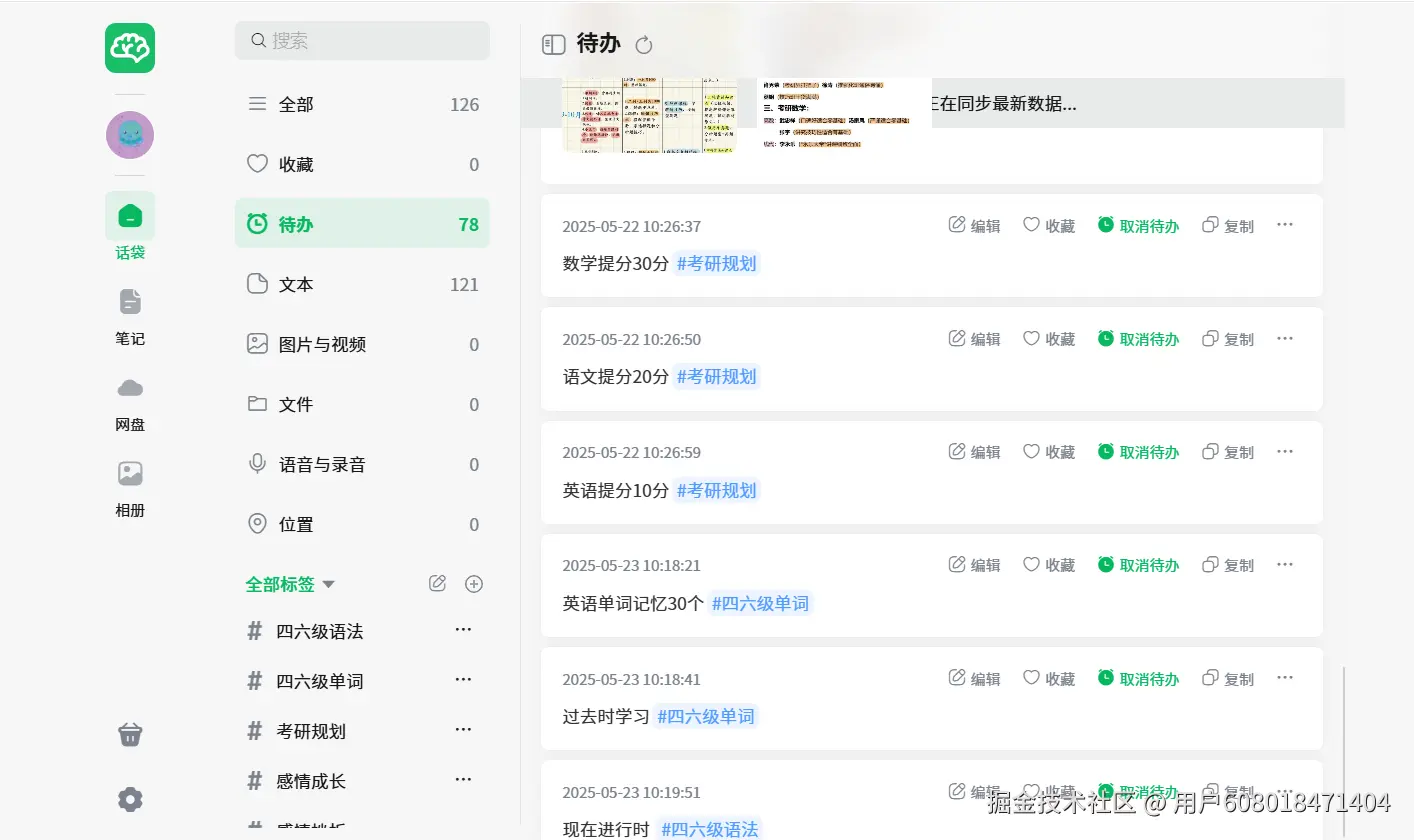Click #四六级单词 tag in 过去时学习 note
This screenshot has width=1414, height=840.
tap(706, 716)
